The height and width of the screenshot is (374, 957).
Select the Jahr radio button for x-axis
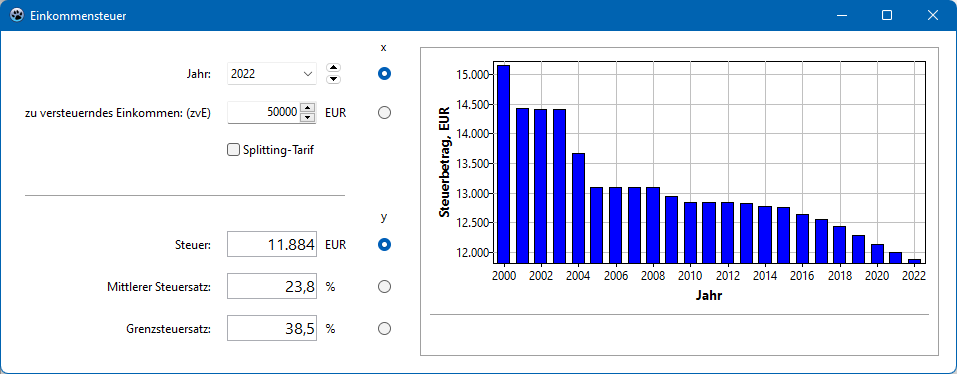[x=384, y=74]
